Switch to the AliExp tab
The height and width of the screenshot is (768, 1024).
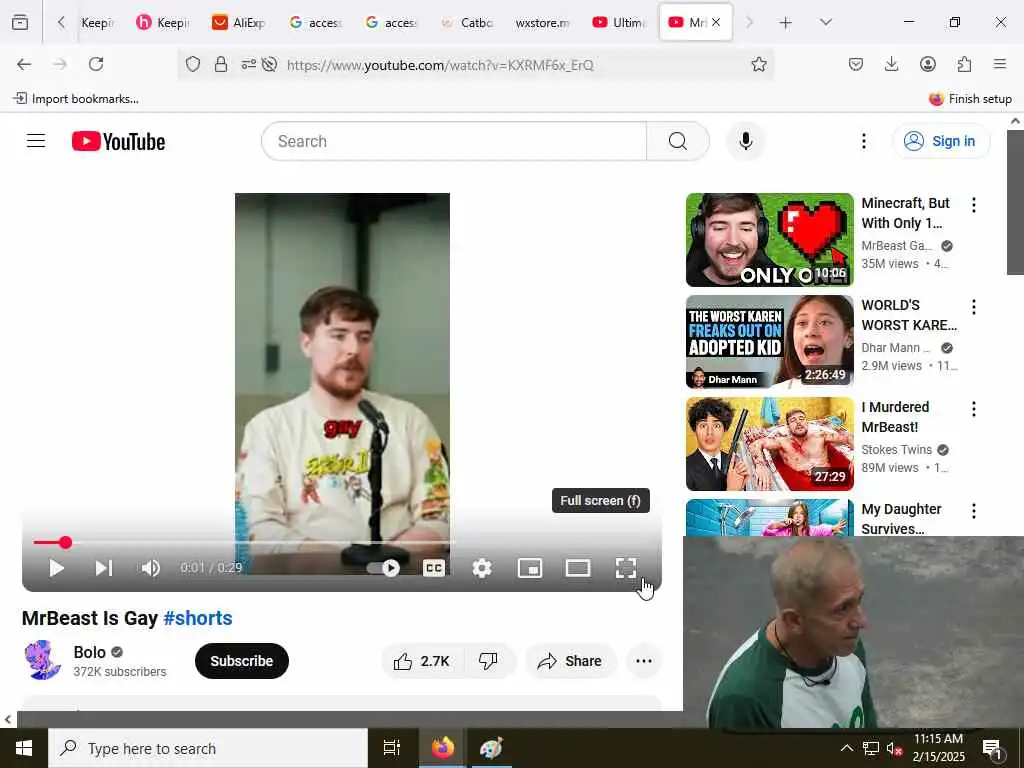pos(240,22)
